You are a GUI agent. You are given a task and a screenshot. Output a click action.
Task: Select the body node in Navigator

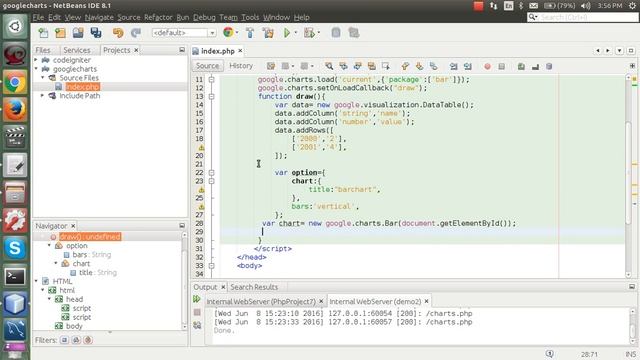coord(74,326)
